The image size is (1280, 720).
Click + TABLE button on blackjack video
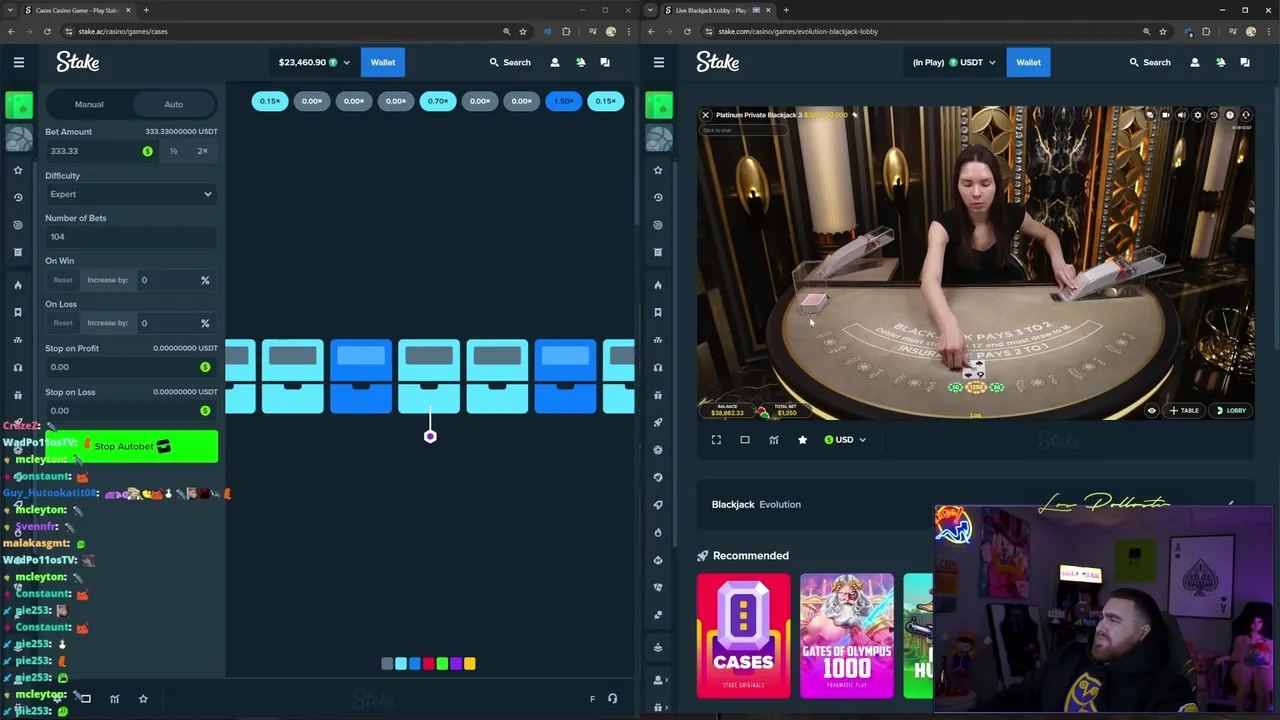1184,410
